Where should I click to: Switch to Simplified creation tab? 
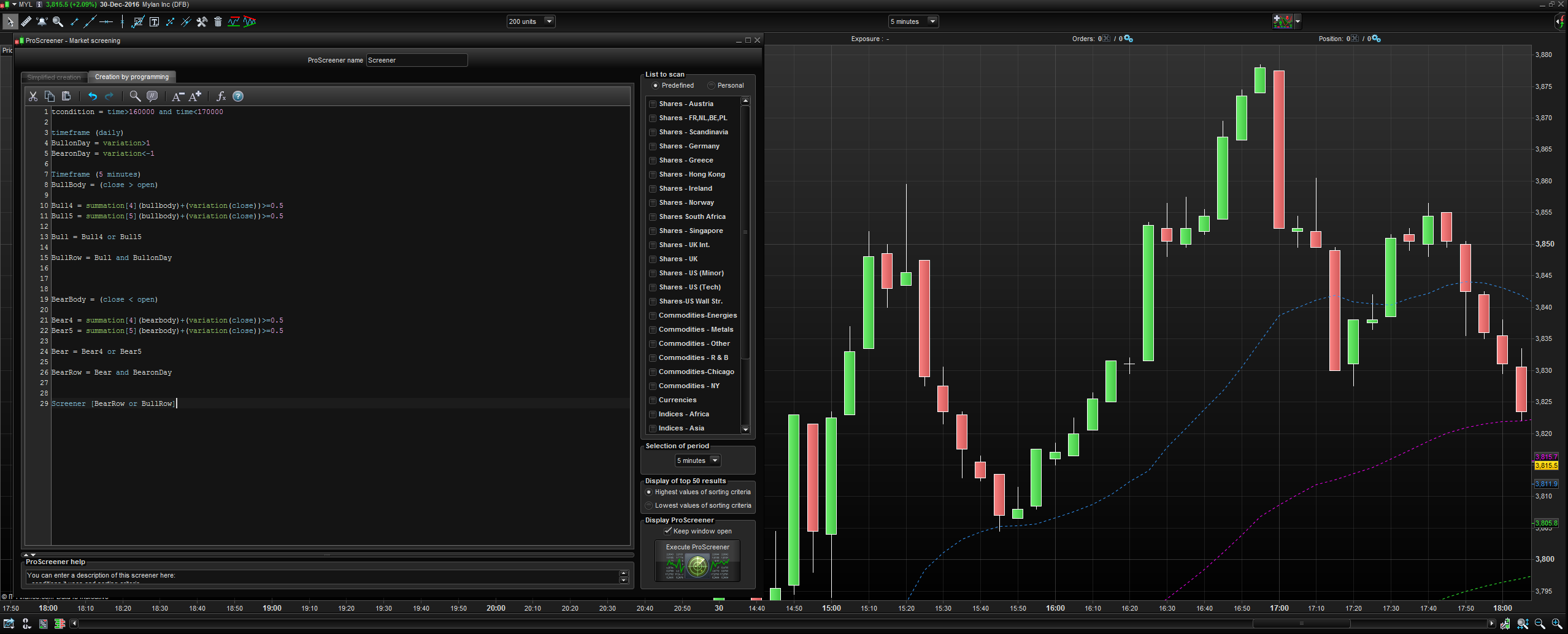[x=54, y=77]
